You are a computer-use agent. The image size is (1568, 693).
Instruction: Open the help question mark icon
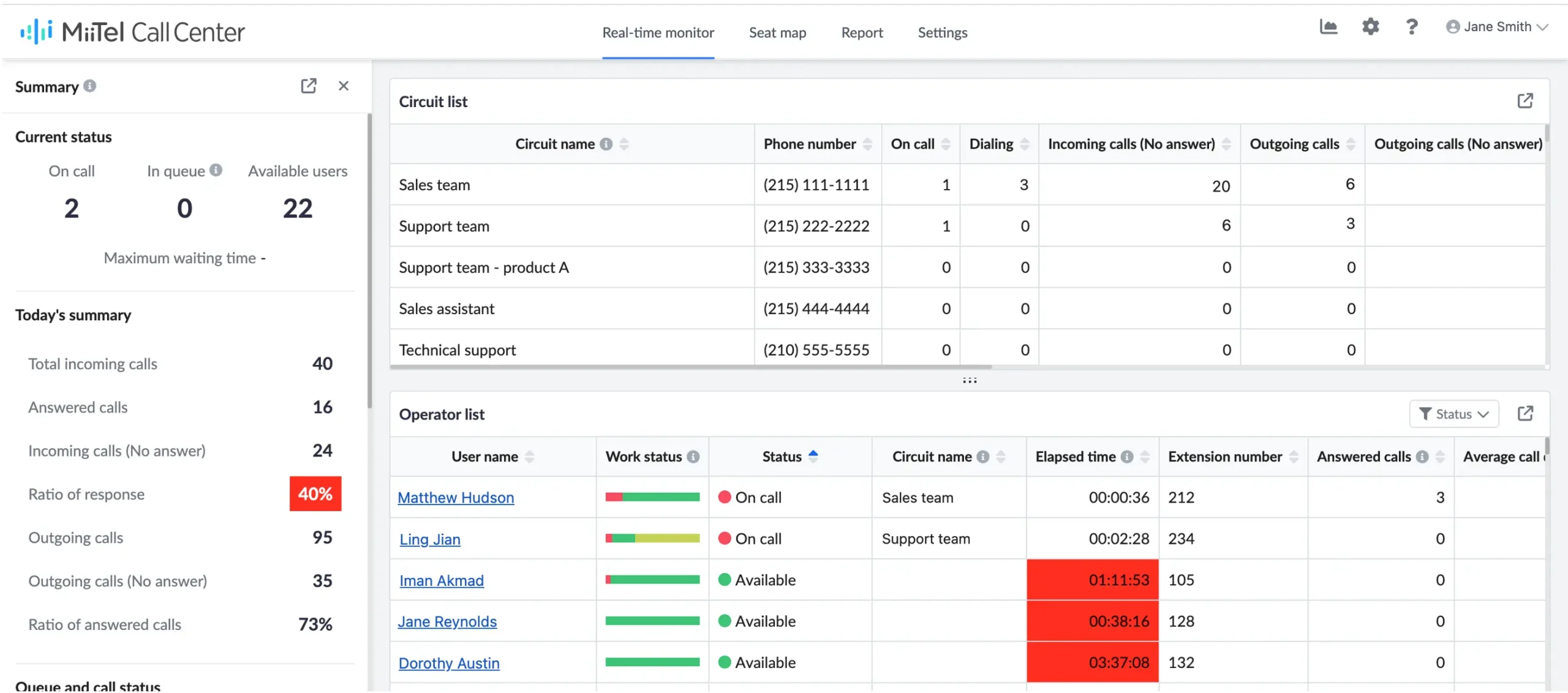(1412, 27)
